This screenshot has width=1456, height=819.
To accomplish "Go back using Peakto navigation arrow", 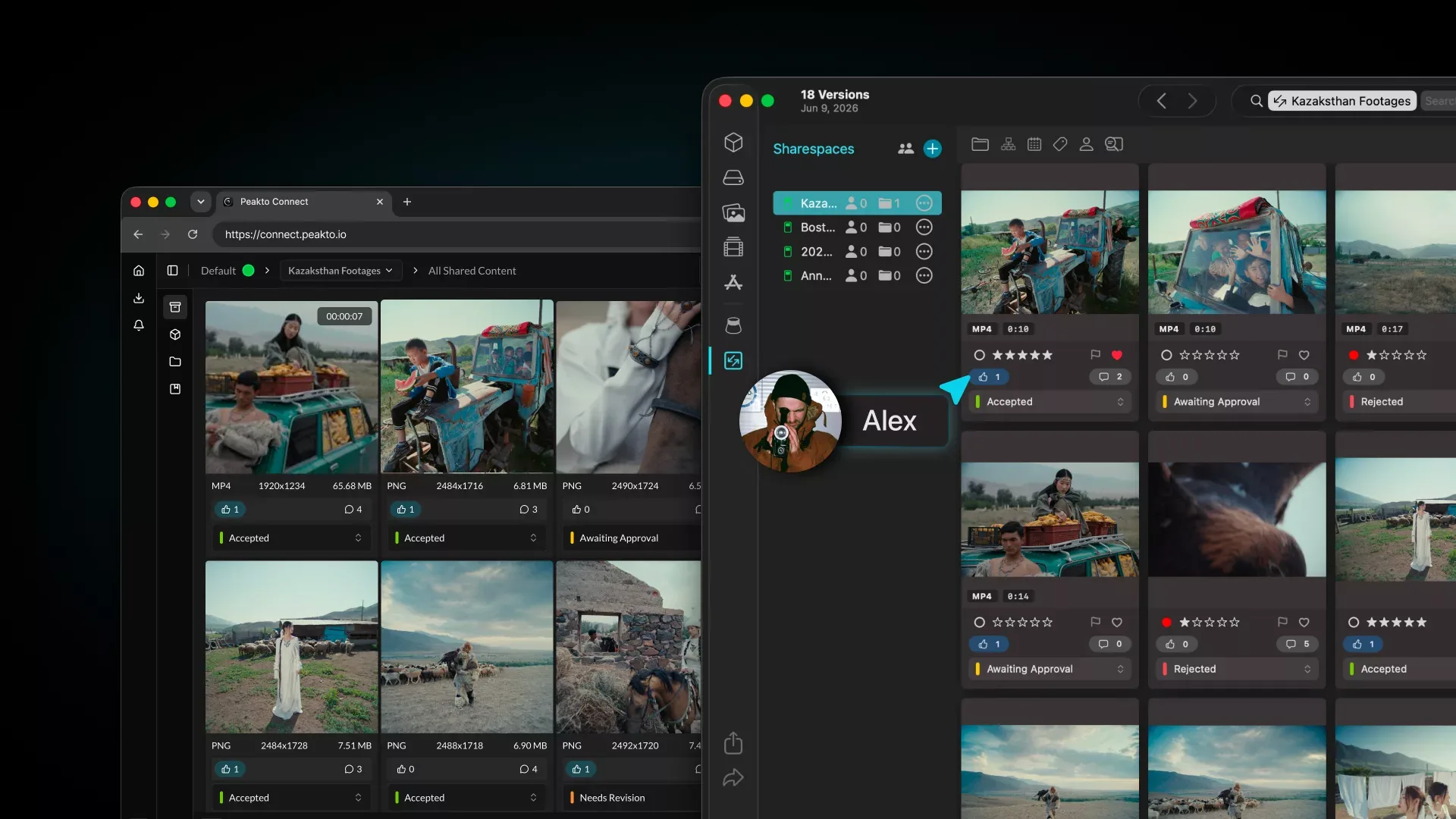I will pyautogui.click(x=1161, y=101).
